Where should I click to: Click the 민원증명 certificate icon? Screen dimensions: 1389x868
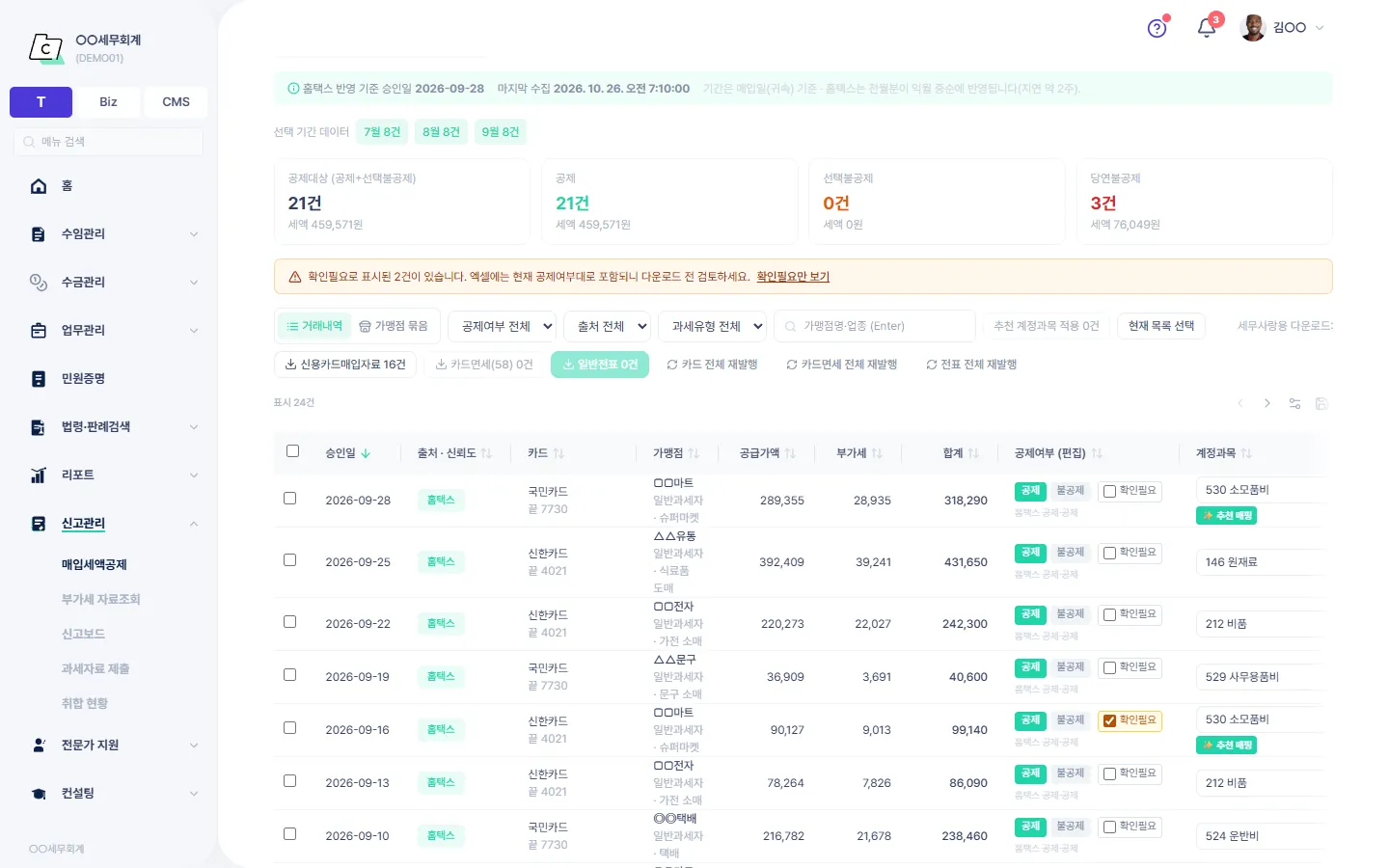point(39,379)
